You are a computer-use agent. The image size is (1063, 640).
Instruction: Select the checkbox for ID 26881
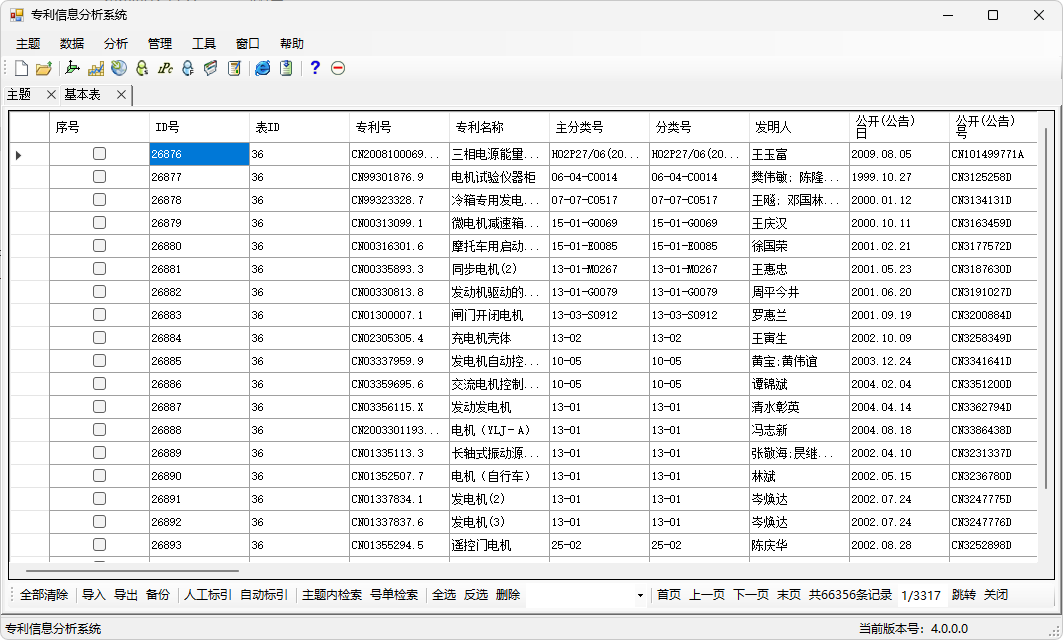100,268
